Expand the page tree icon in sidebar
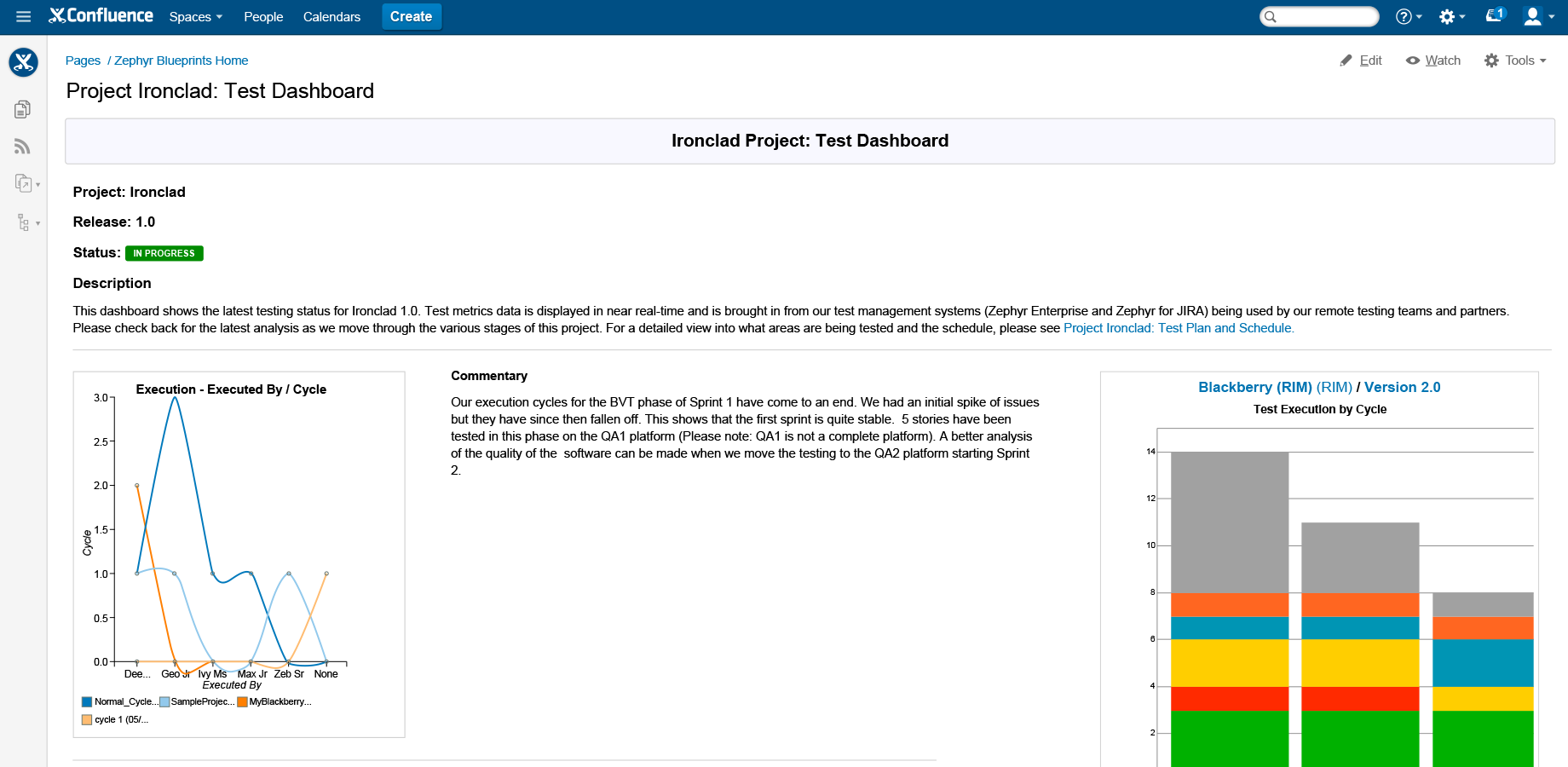 [x=27, y=222]
